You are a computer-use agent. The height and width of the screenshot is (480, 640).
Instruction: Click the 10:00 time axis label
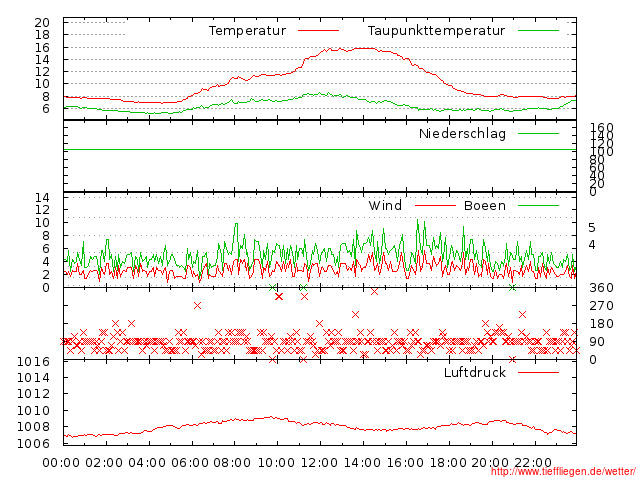pyautogui.click(x=276, y=463)
